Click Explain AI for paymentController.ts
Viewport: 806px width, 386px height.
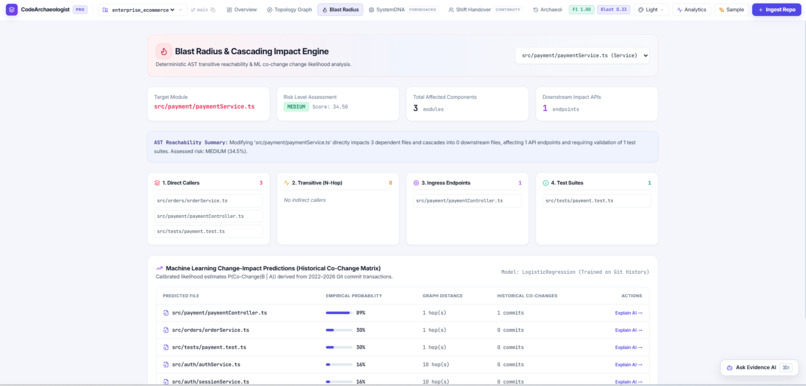point(628,313)
